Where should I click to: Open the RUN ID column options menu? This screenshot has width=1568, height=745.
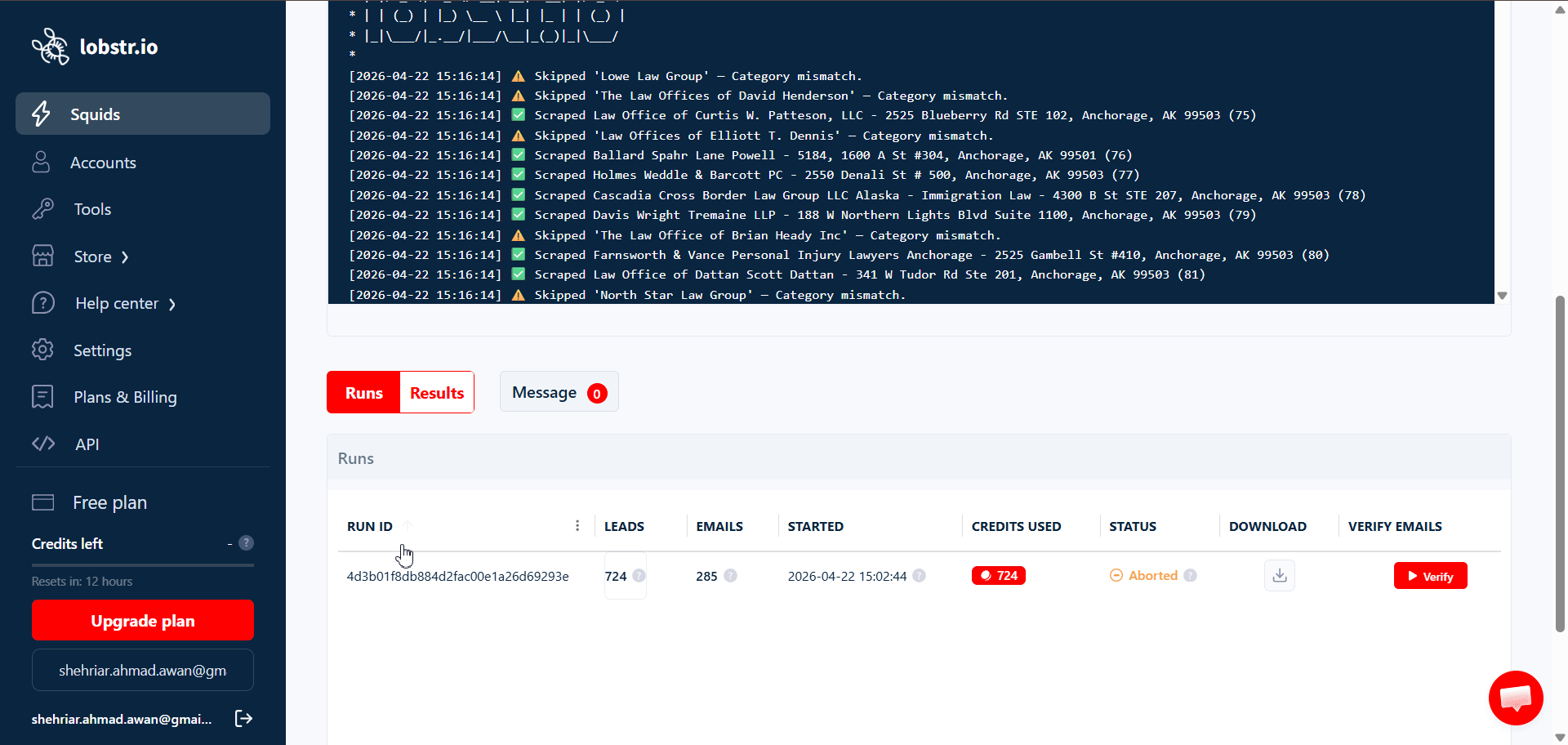pyautogui.click(x=577, y=526)
